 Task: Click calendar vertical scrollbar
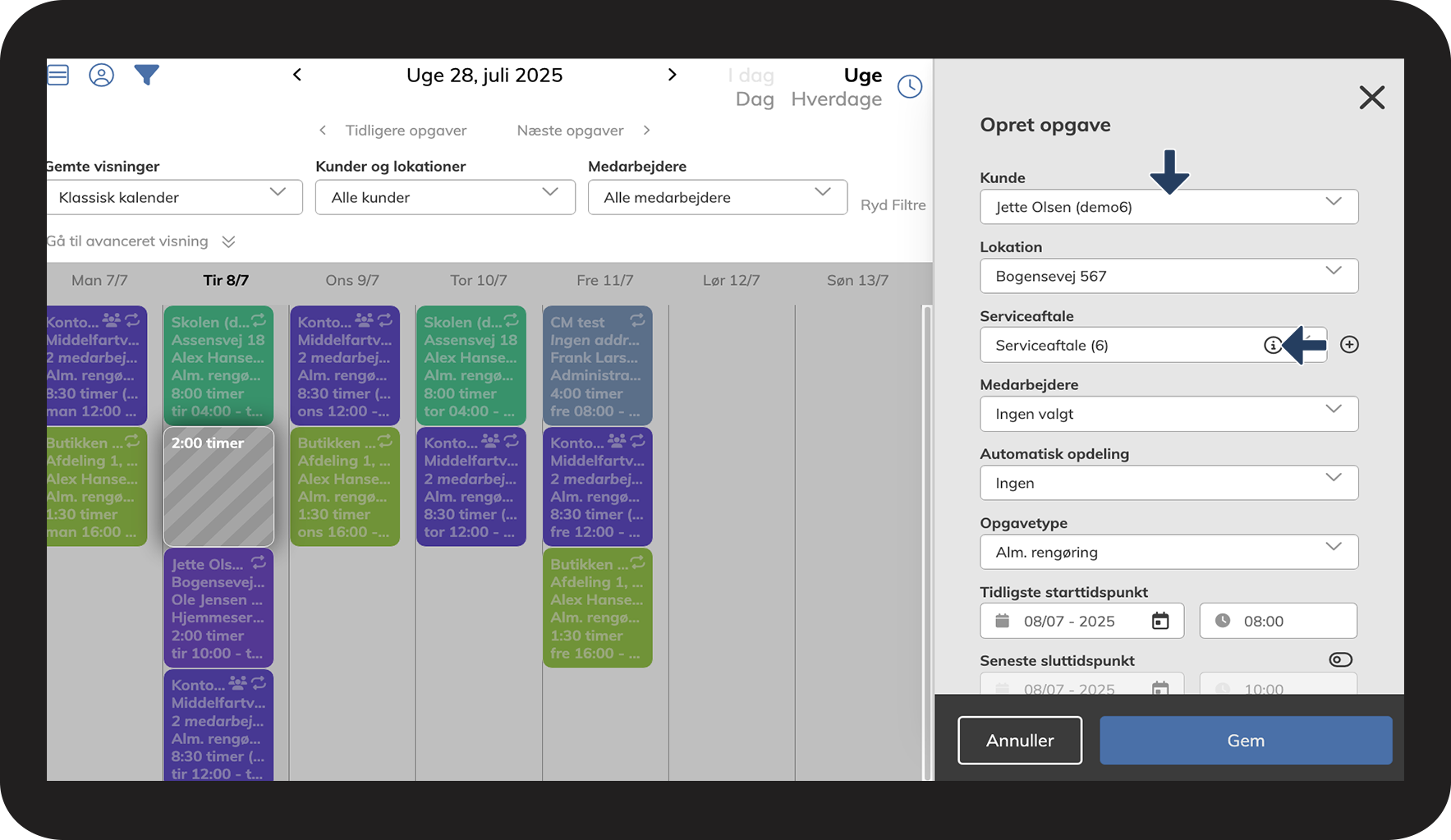tap(927, 542)
